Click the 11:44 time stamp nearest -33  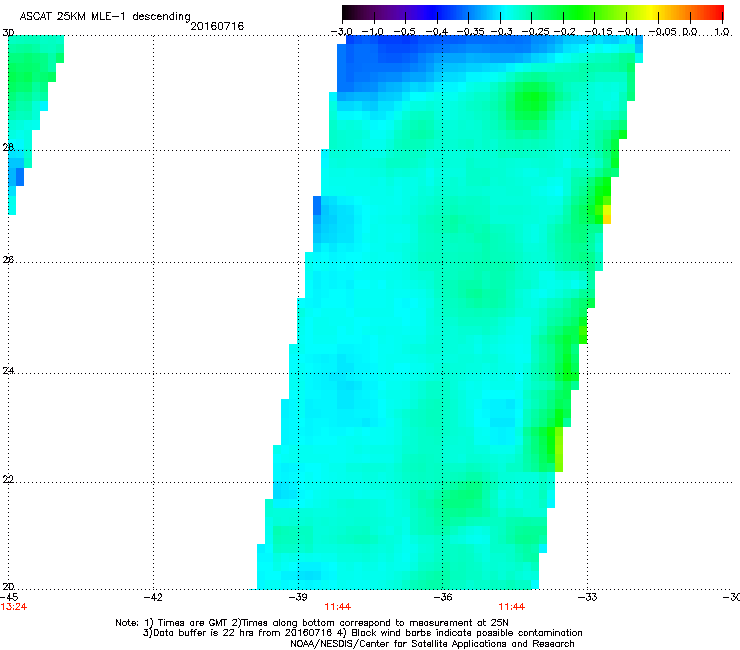point(512,607)
